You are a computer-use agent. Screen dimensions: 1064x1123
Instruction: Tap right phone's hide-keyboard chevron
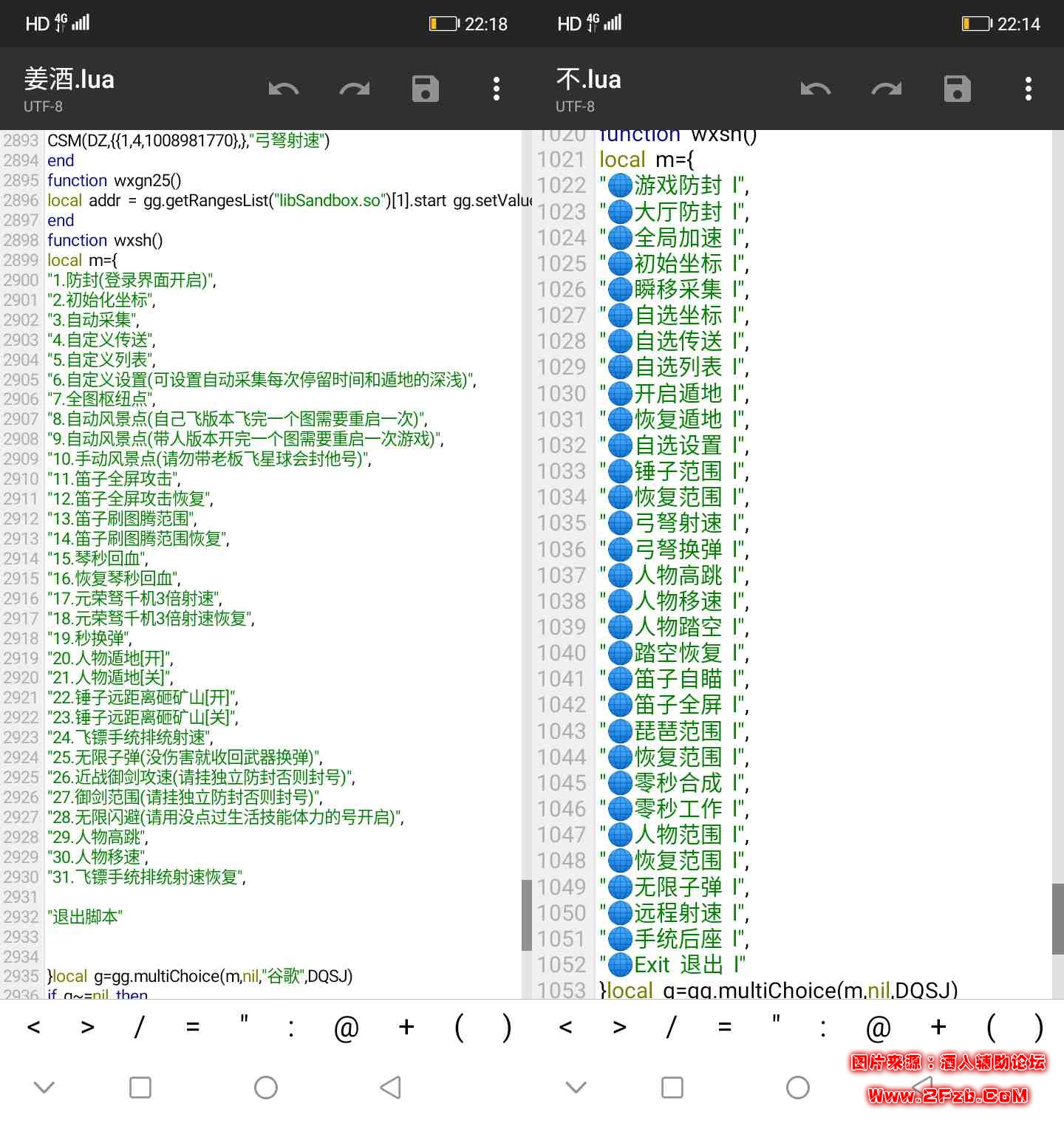576,1087
